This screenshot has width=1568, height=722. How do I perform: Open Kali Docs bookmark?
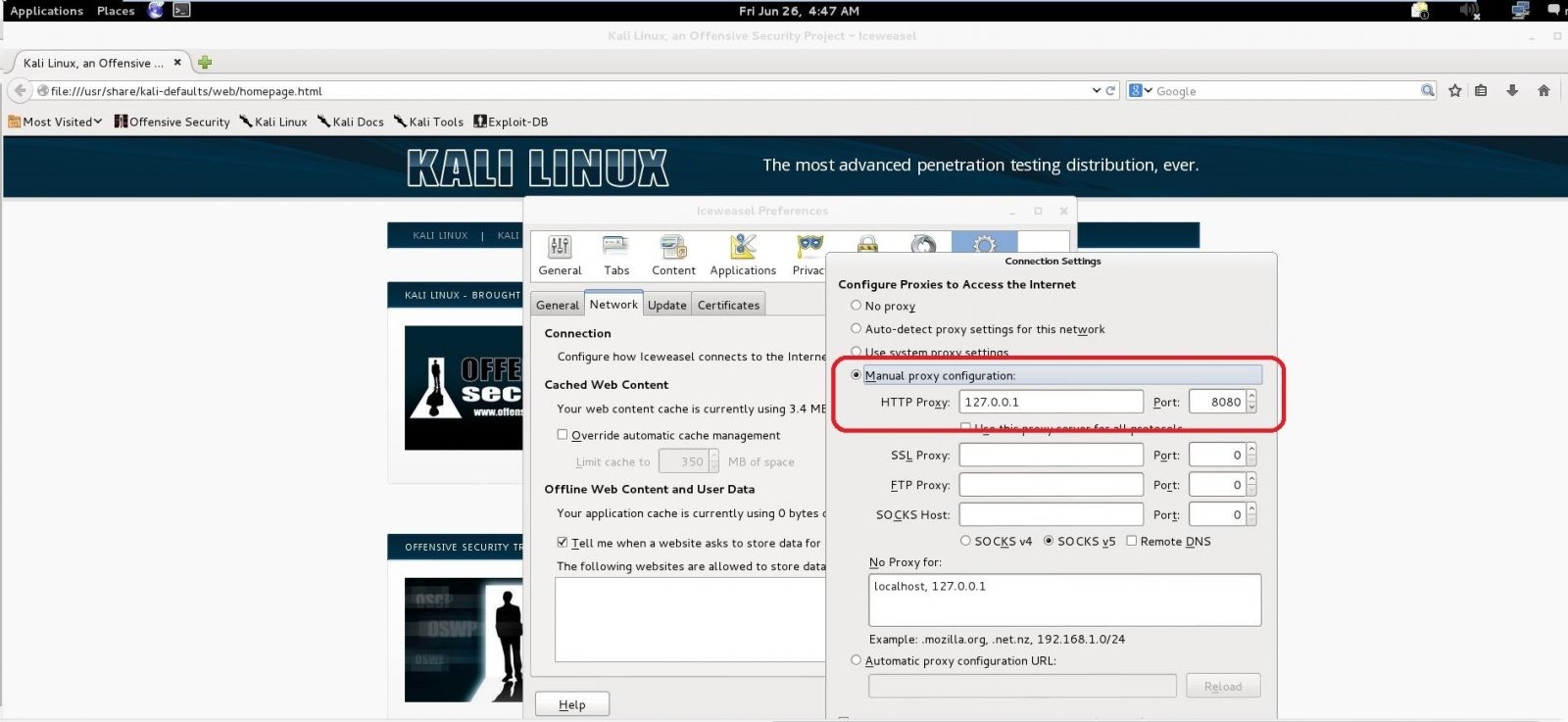[350, 121]
